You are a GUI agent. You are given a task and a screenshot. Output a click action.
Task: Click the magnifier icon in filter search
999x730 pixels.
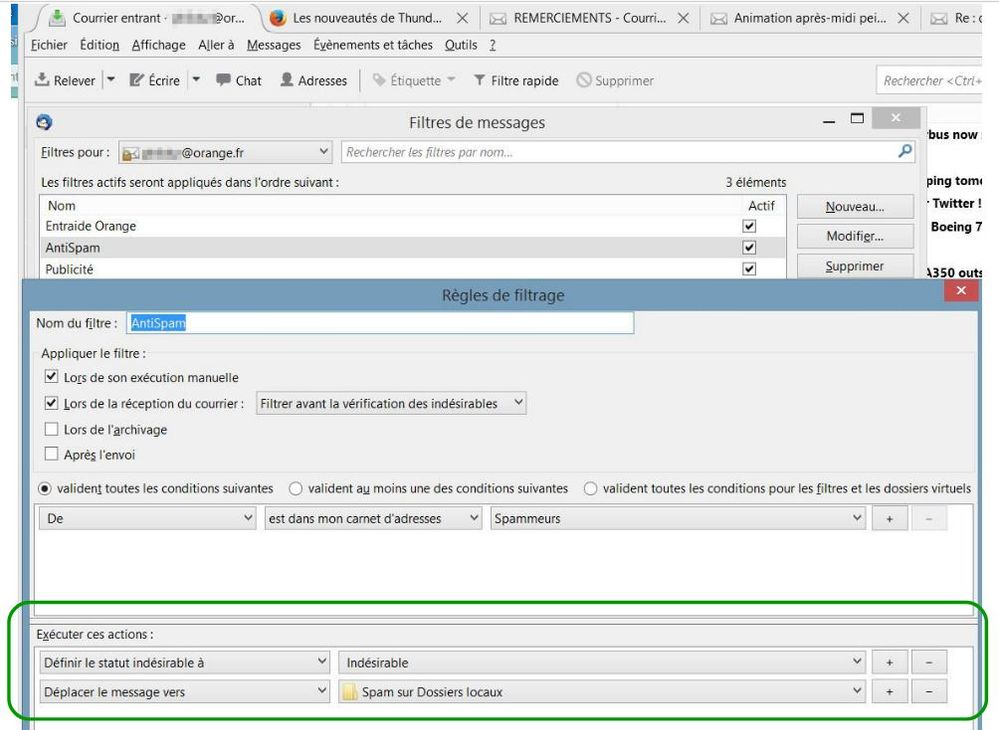click(905, 152)
